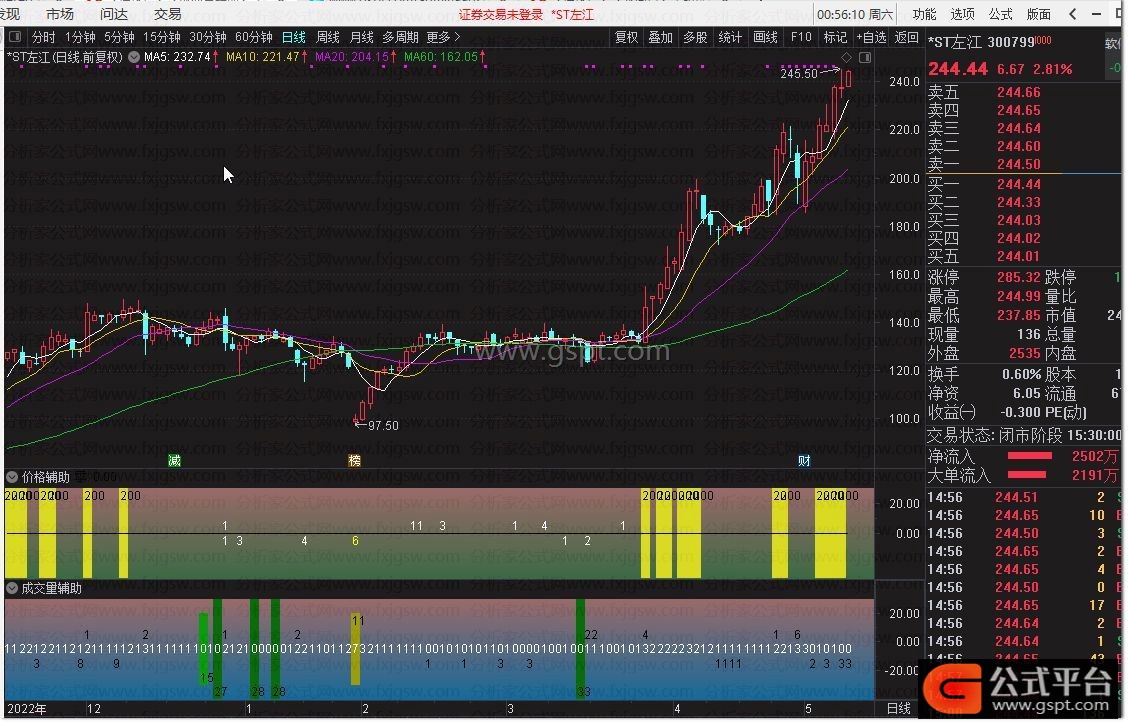Click the MA5 indicator value label
Screen dimensions: 1128x722
coord(181,57)
